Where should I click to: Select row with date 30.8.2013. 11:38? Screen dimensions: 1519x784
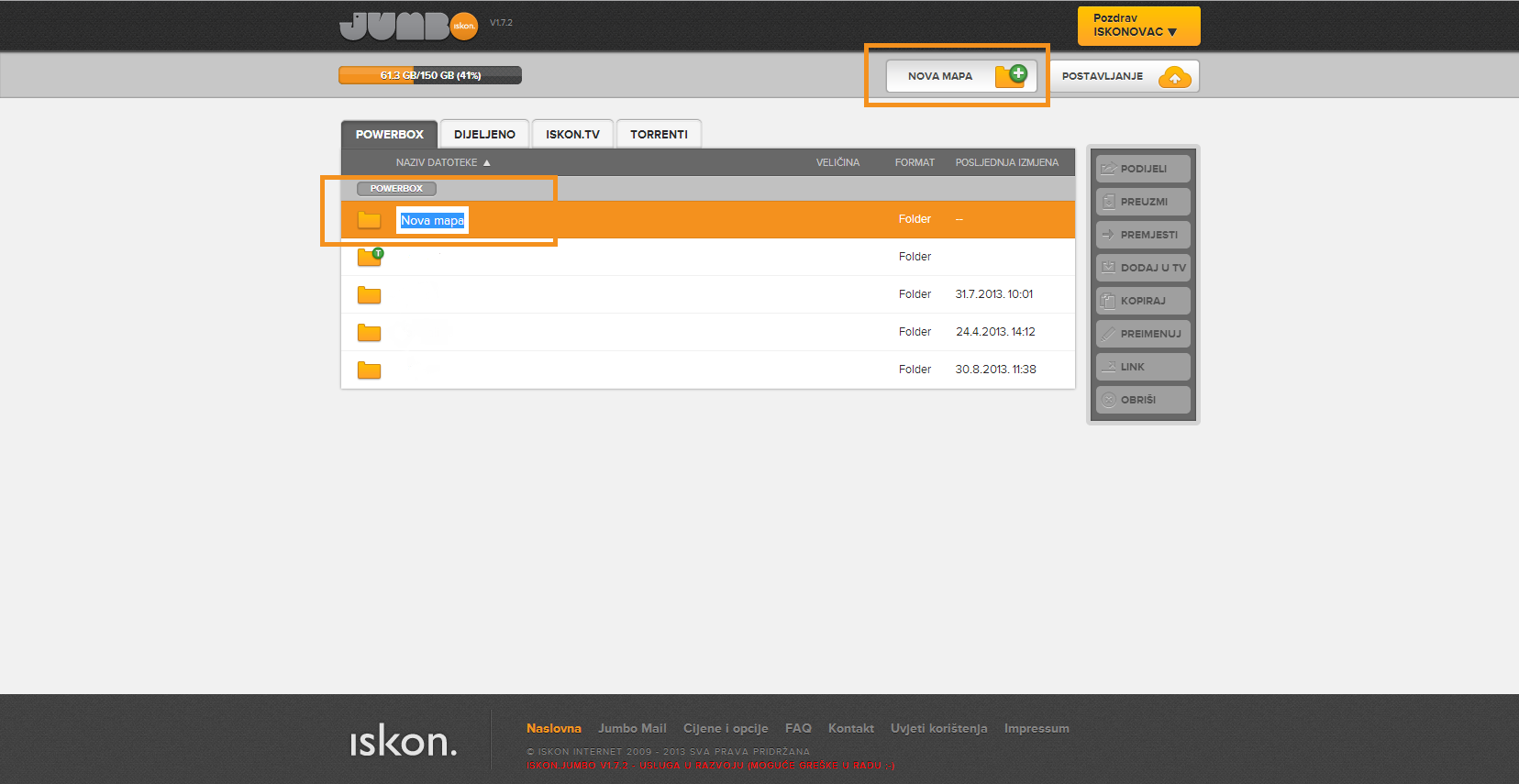coord(708,370)
